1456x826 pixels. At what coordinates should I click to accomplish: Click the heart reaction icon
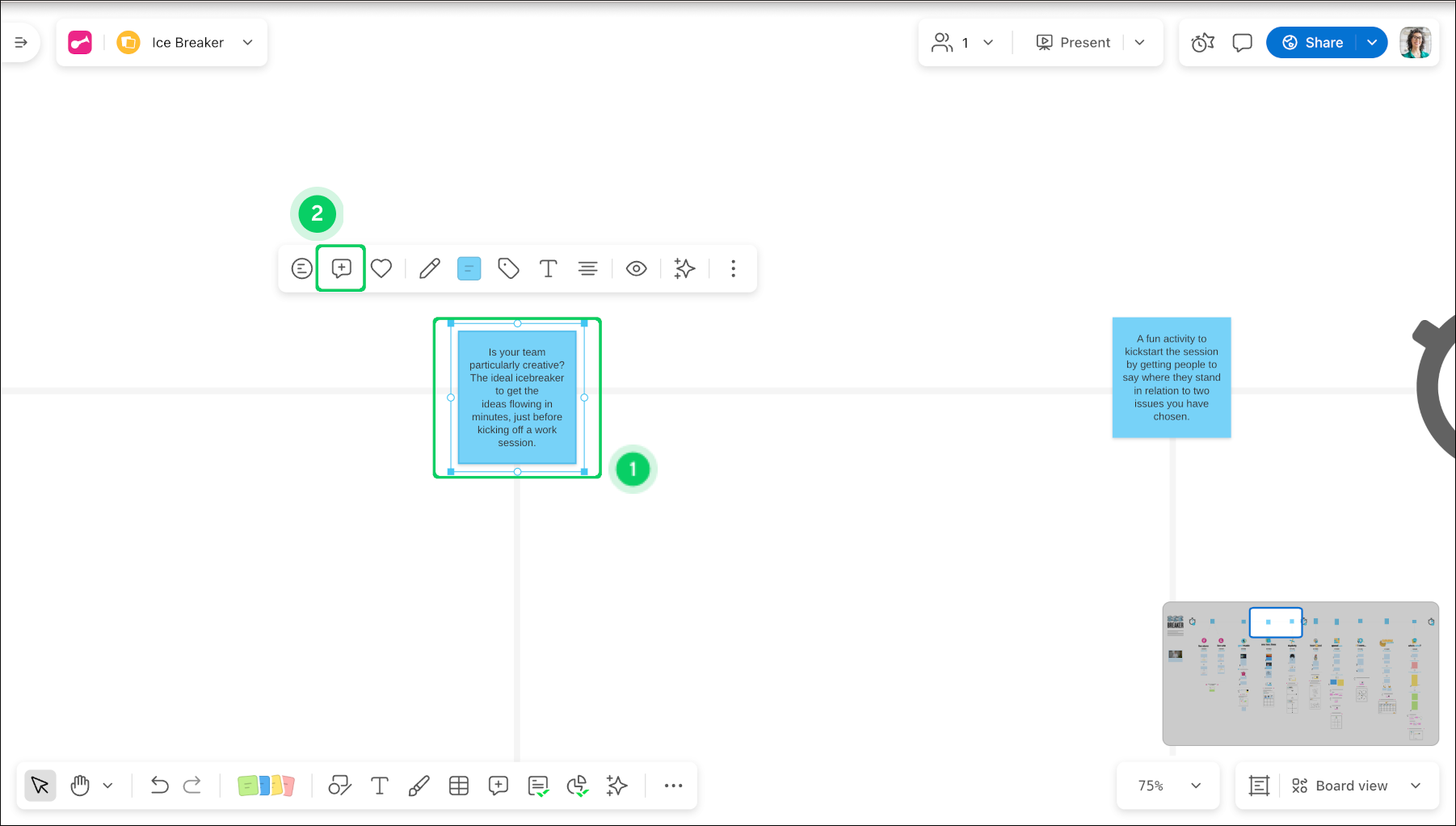tap(381, 268)
